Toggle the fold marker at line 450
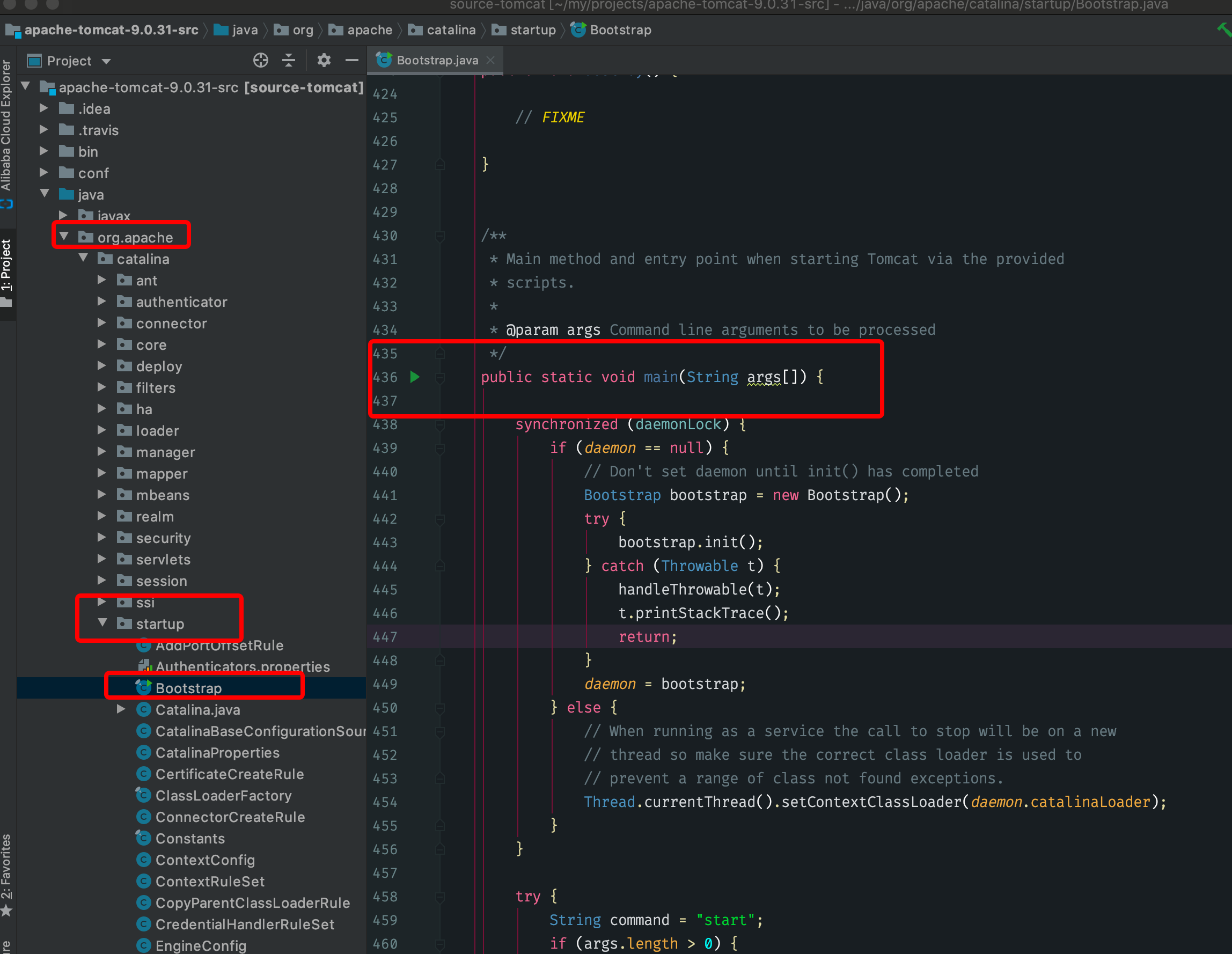 point(440,708)
